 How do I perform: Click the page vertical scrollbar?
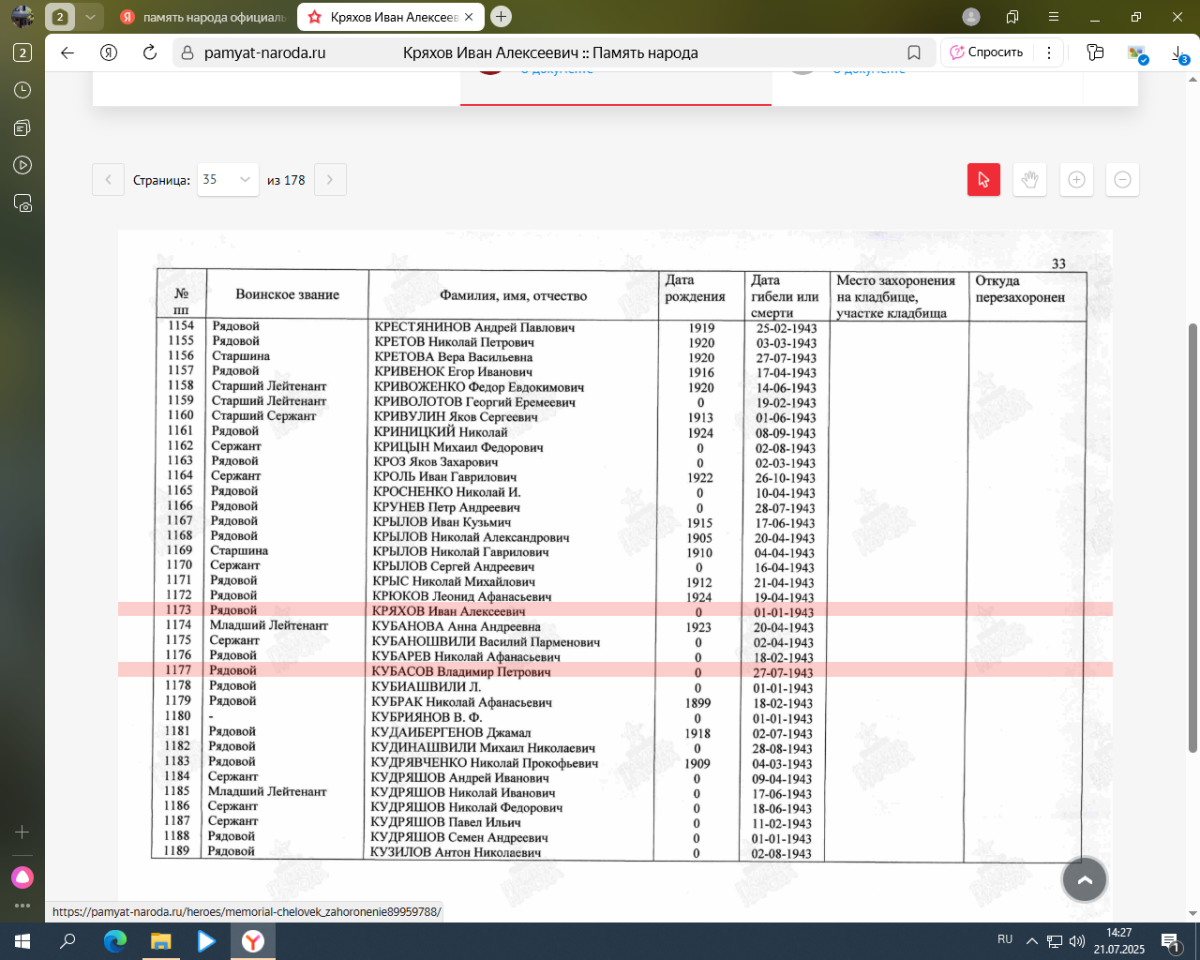1191,538
